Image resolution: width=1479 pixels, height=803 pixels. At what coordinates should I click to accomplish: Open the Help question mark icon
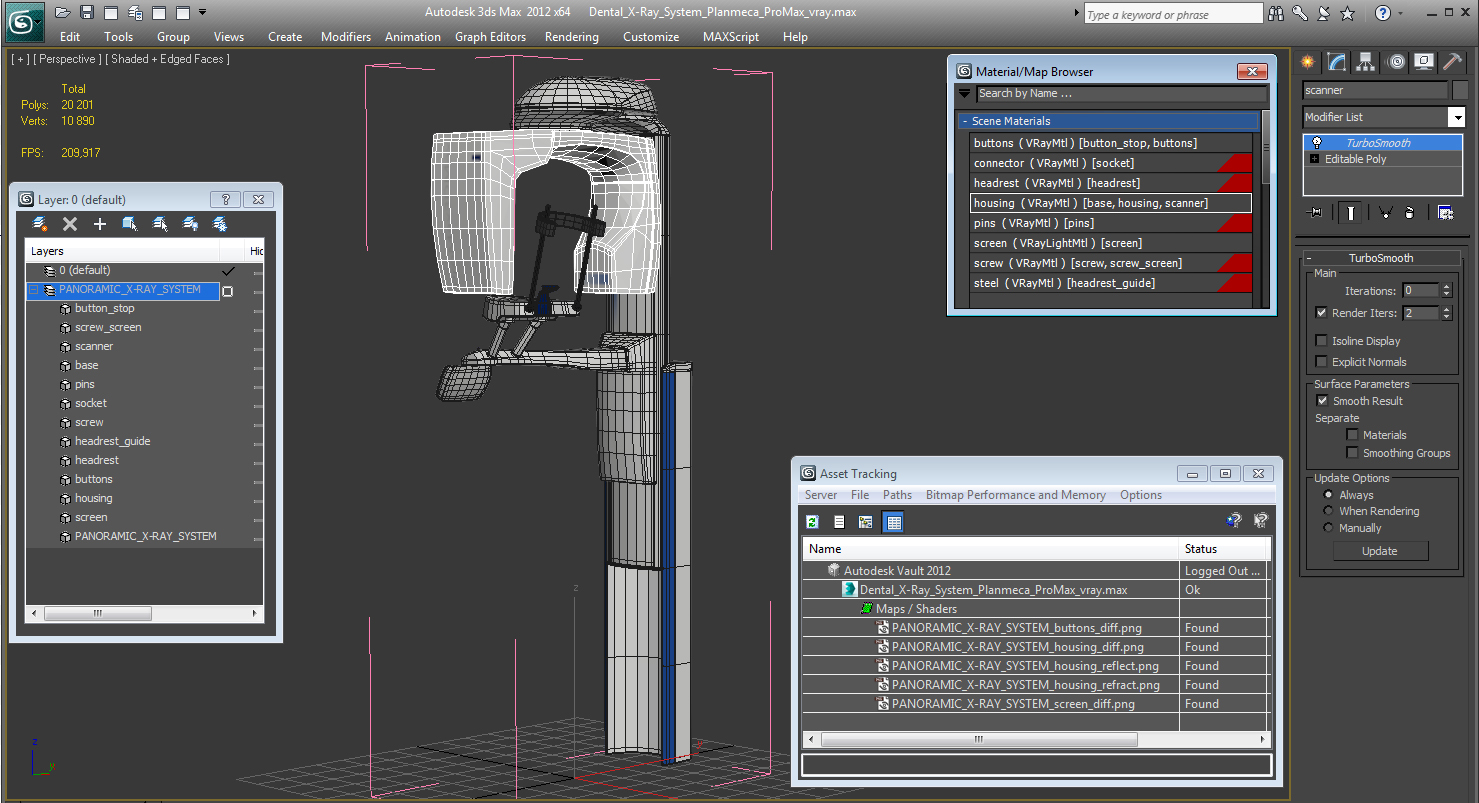(x=1383, y=13)
